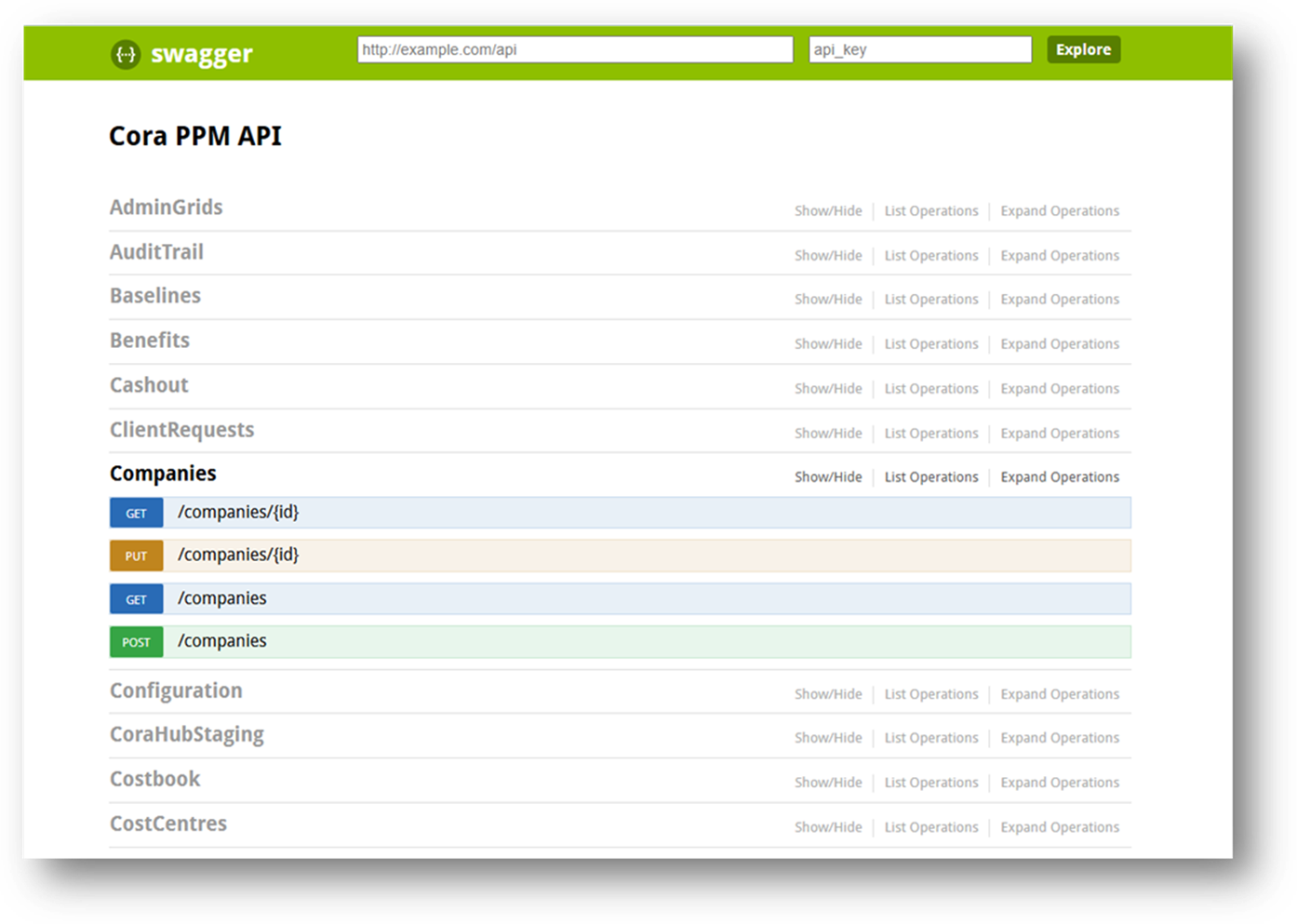This screenshot has height=924, width=1297.
Task: Click Show/Hide for ClientRequests
Action: point(828,434)
